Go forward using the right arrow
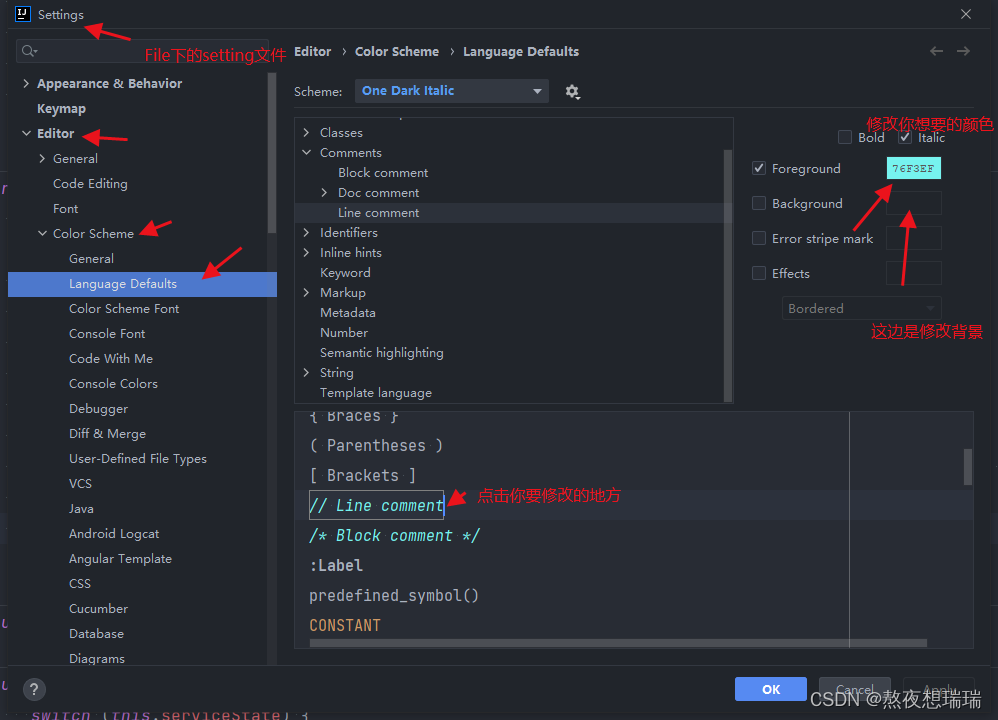998x720 pixels. pyautogui.click(x=964, y=51)
